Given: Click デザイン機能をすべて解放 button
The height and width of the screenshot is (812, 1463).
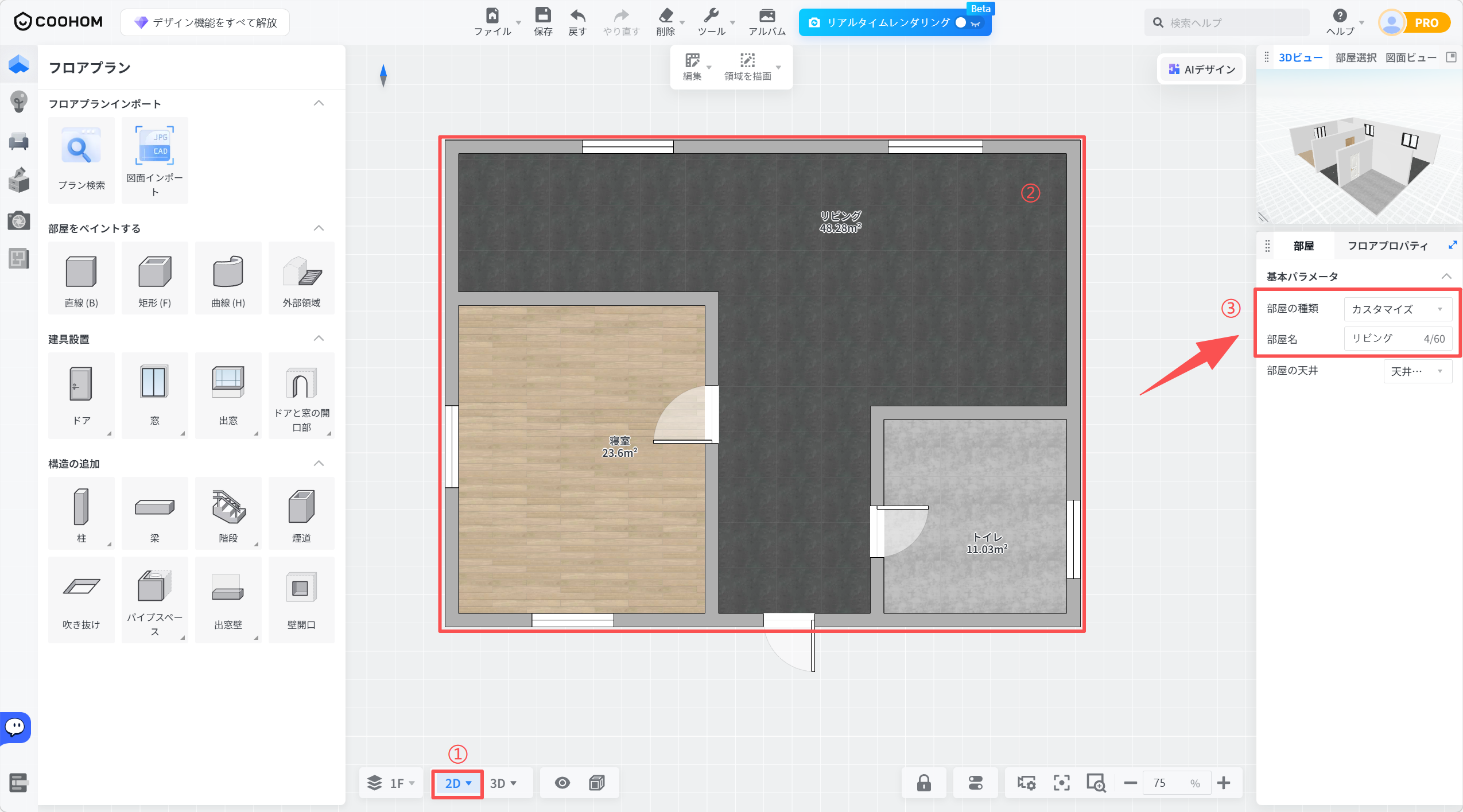Looking at the screenshot, I should (205, 22).
